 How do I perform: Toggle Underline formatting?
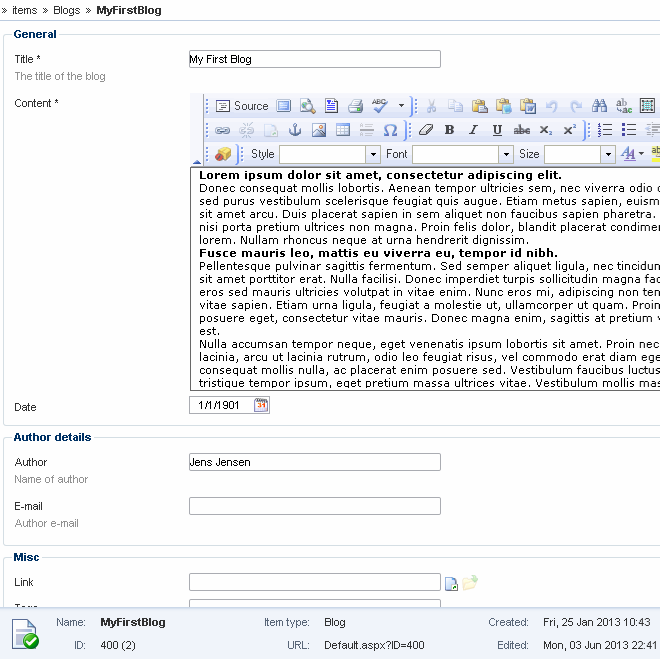coord(497,130)
